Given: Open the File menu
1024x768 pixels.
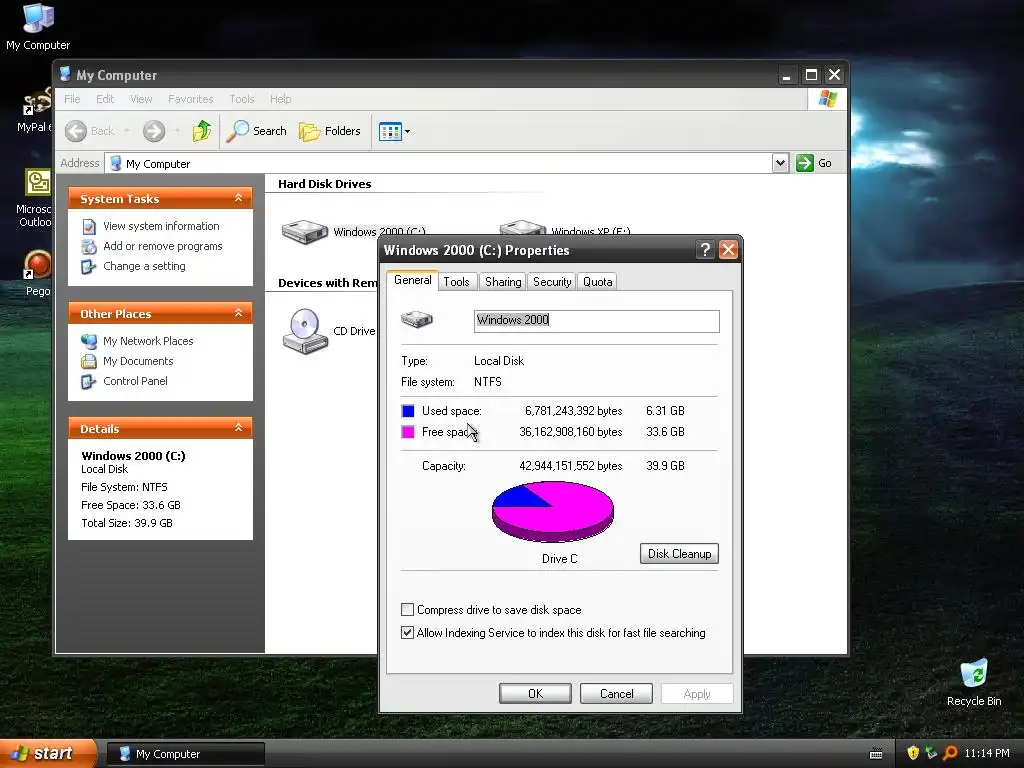Looking at the screenshot, I should tap(72, 99).
